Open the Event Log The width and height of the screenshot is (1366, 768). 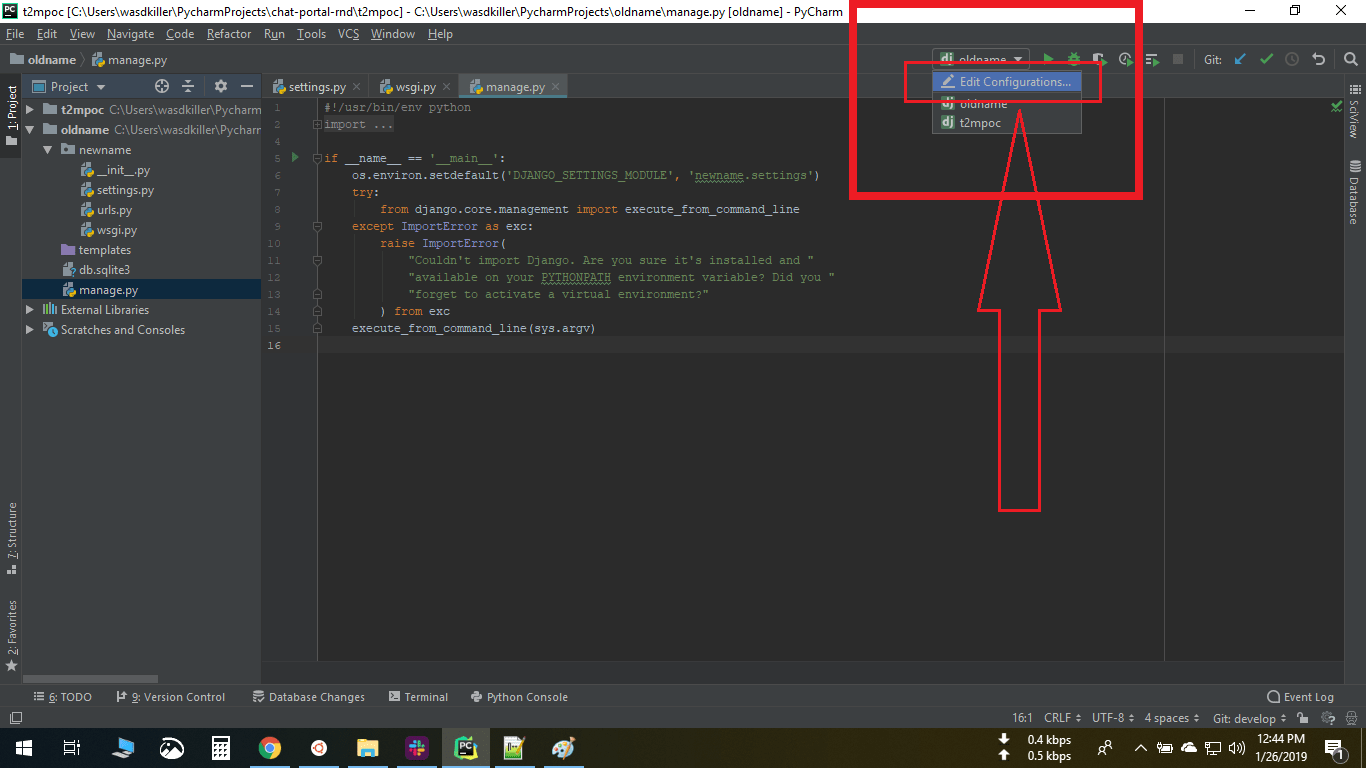1300,697
